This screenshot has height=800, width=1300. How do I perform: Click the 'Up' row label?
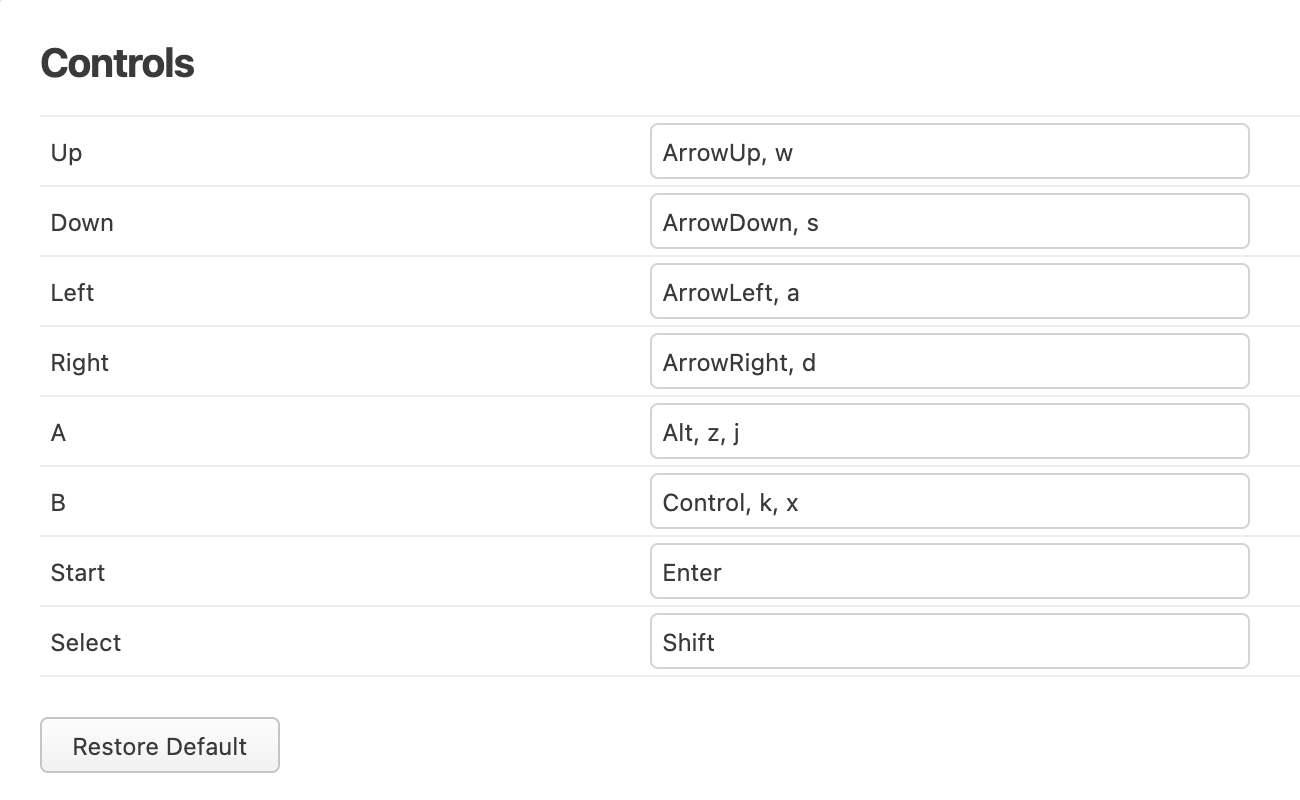[66, 153]
